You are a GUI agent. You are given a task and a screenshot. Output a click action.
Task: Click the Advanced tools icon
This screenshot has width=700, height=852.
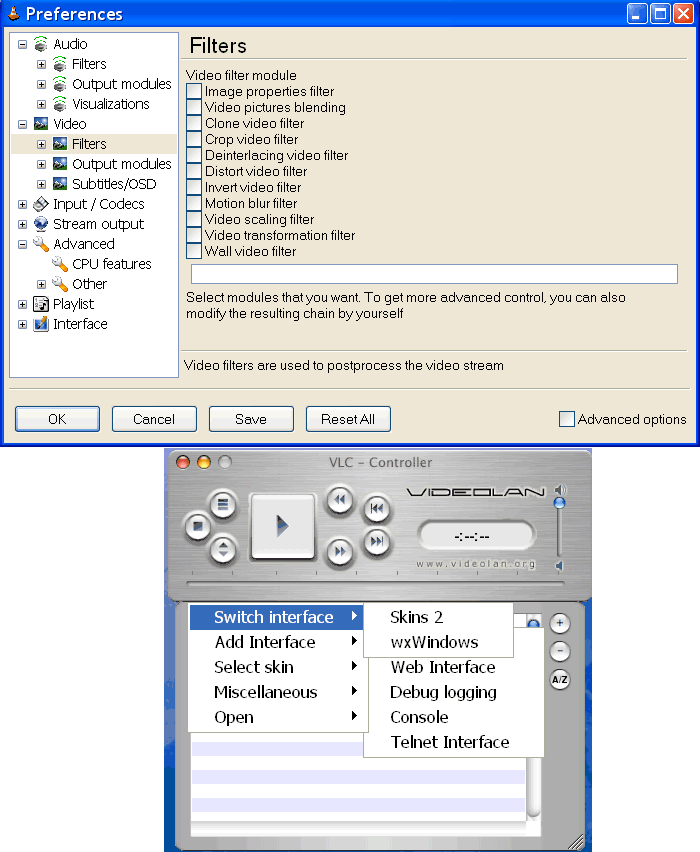[41, 244]
